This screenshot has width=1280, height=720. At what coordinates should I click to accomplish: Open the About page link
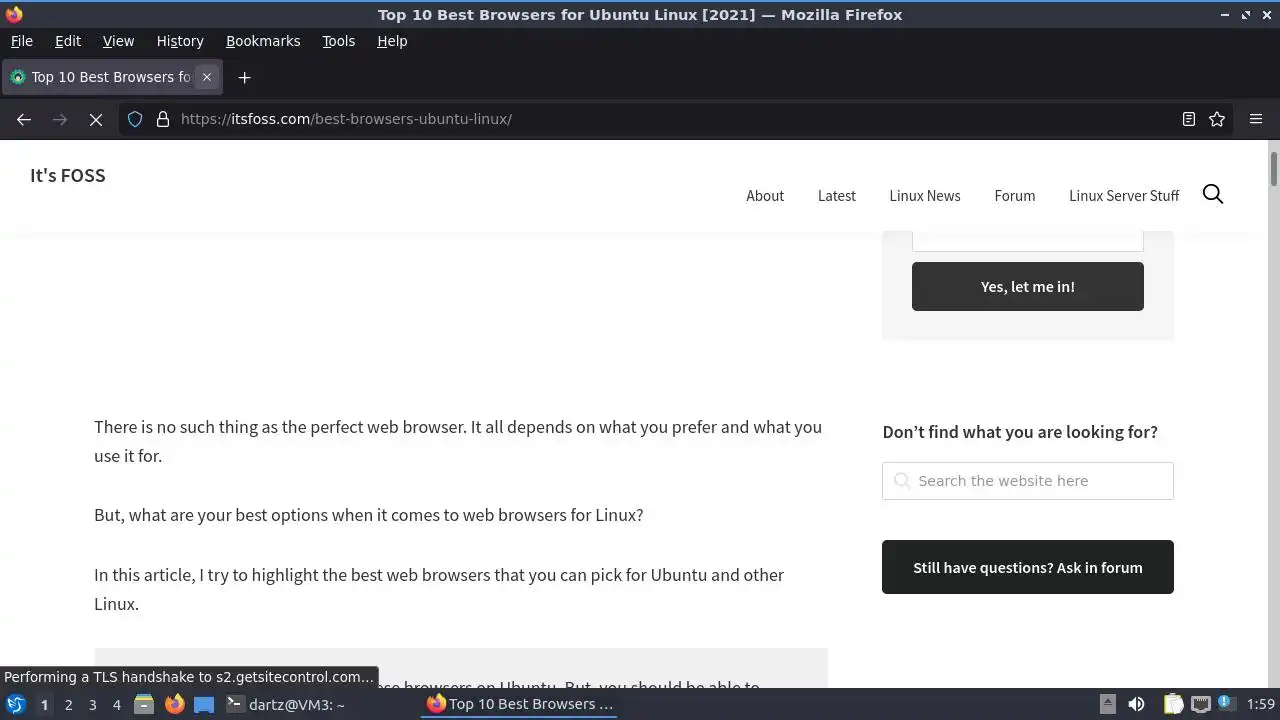click(765, 195)
